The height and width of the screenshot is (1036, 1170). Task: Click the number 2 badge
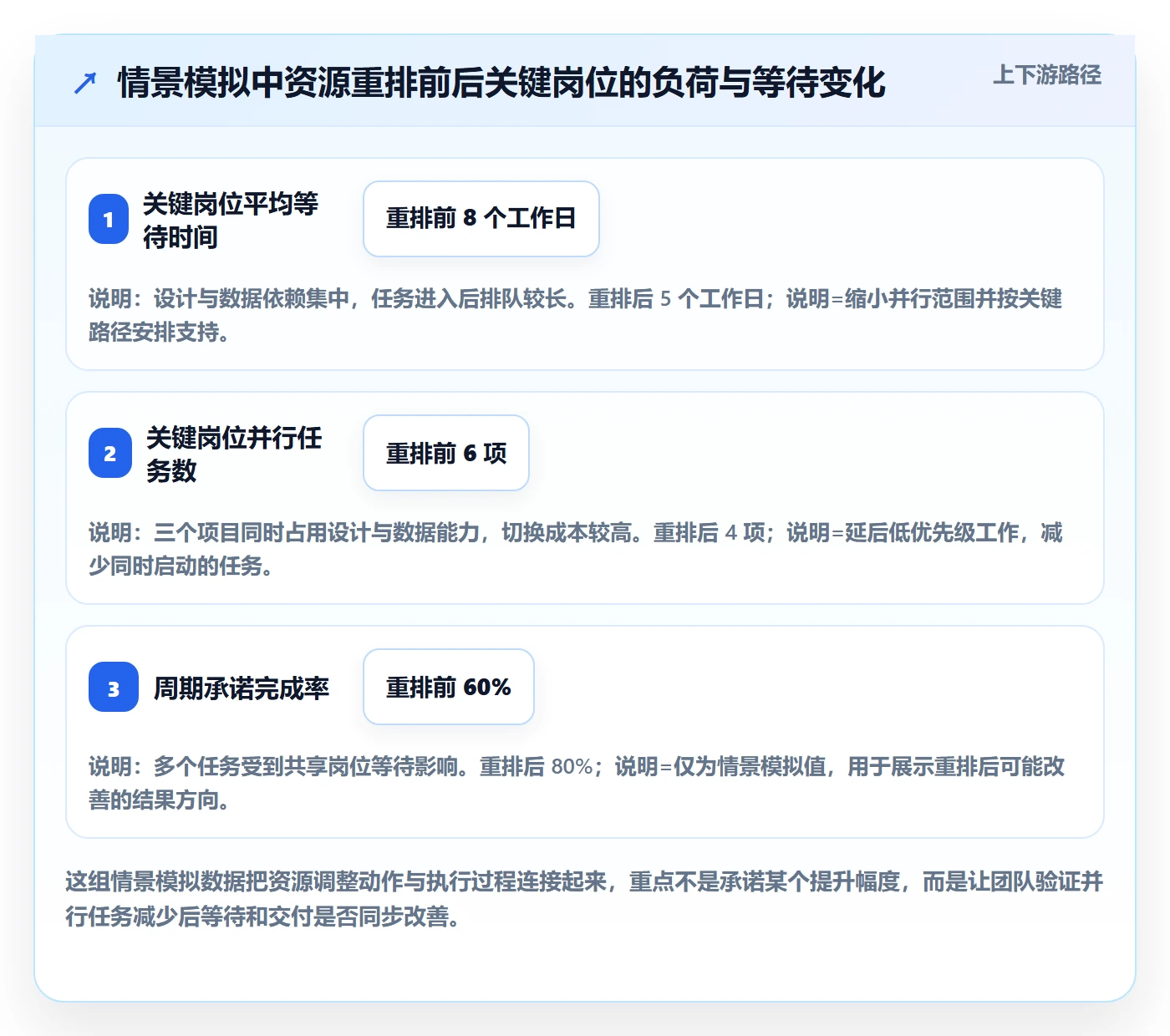click(110, 453)
